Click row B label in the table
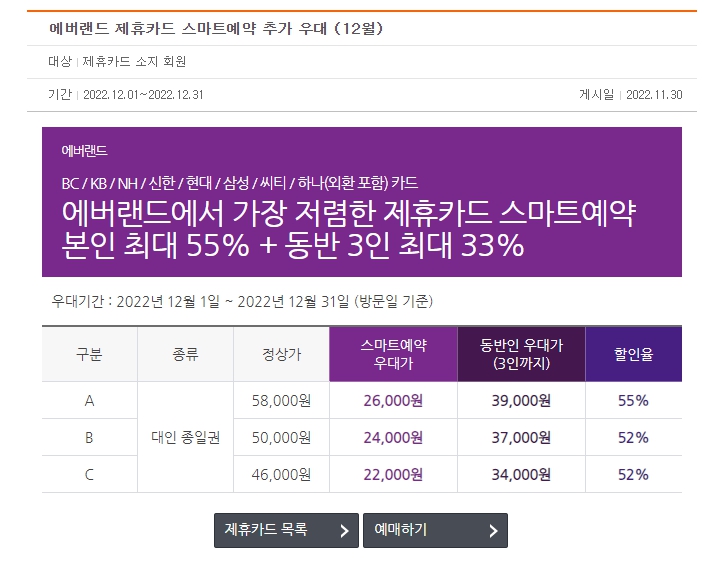704x566 pixels. point(89,437)
